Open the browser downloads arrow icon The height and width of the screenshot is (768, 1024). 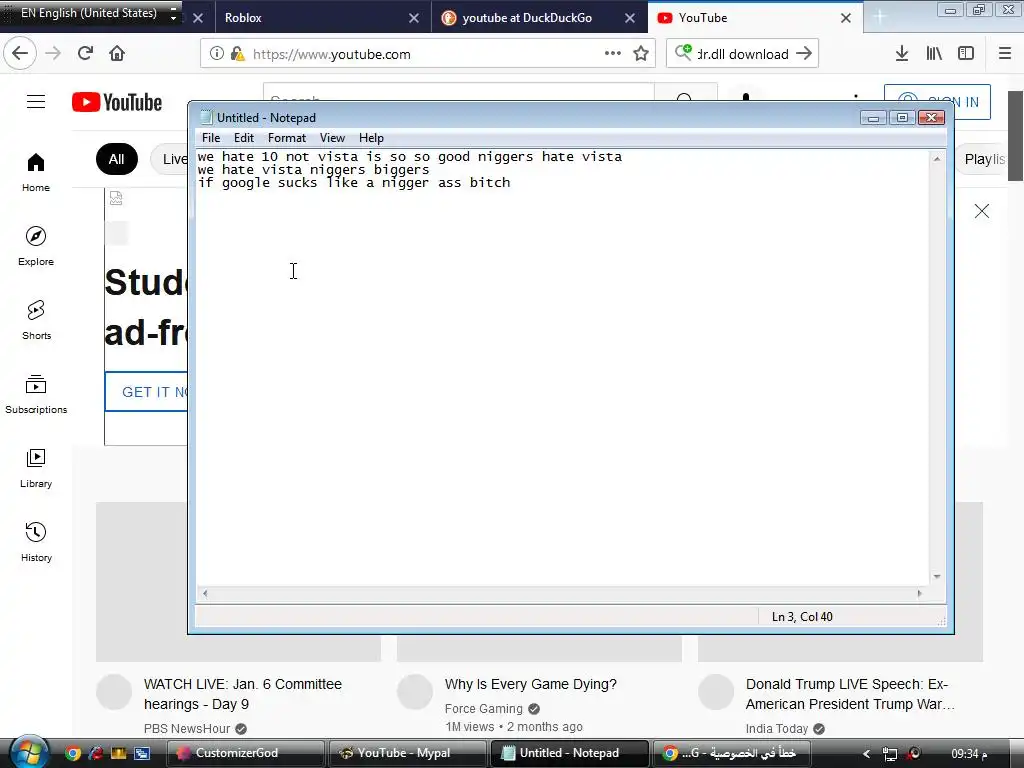(x=902, y=54)
